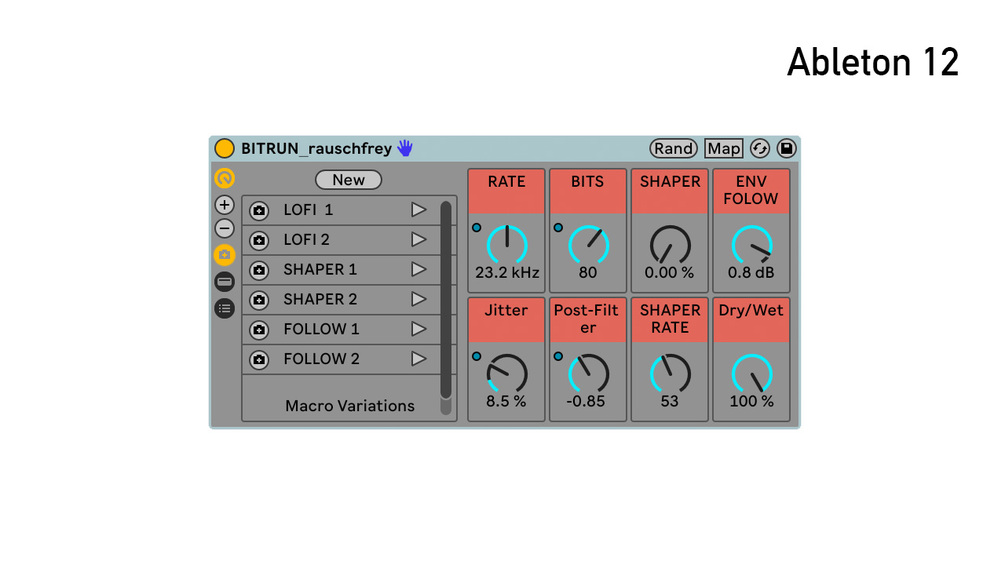The image size is (1005, 565).
Task: Launch the FOLLOW 2 variation
Action: point(419,359)
